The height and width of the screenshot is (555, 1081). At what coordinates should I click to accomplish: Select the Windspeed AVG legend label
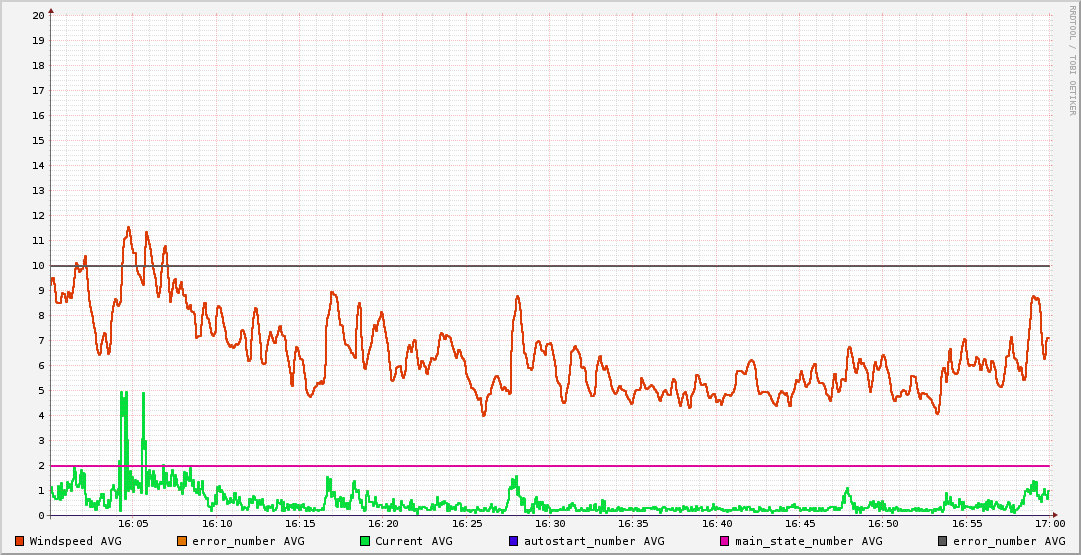tap(75, 541)
